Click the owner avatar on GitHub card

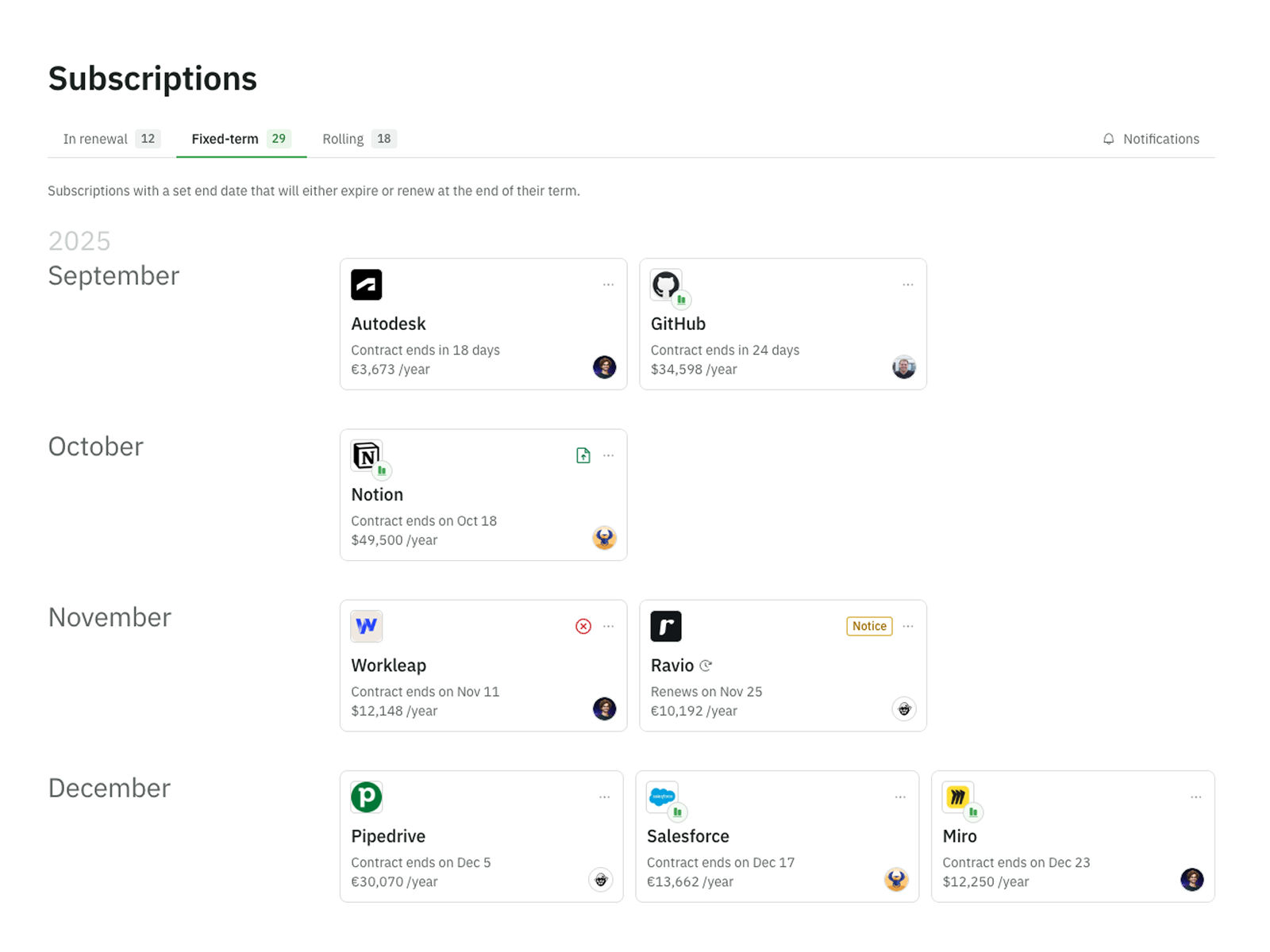tap(903, 367)
